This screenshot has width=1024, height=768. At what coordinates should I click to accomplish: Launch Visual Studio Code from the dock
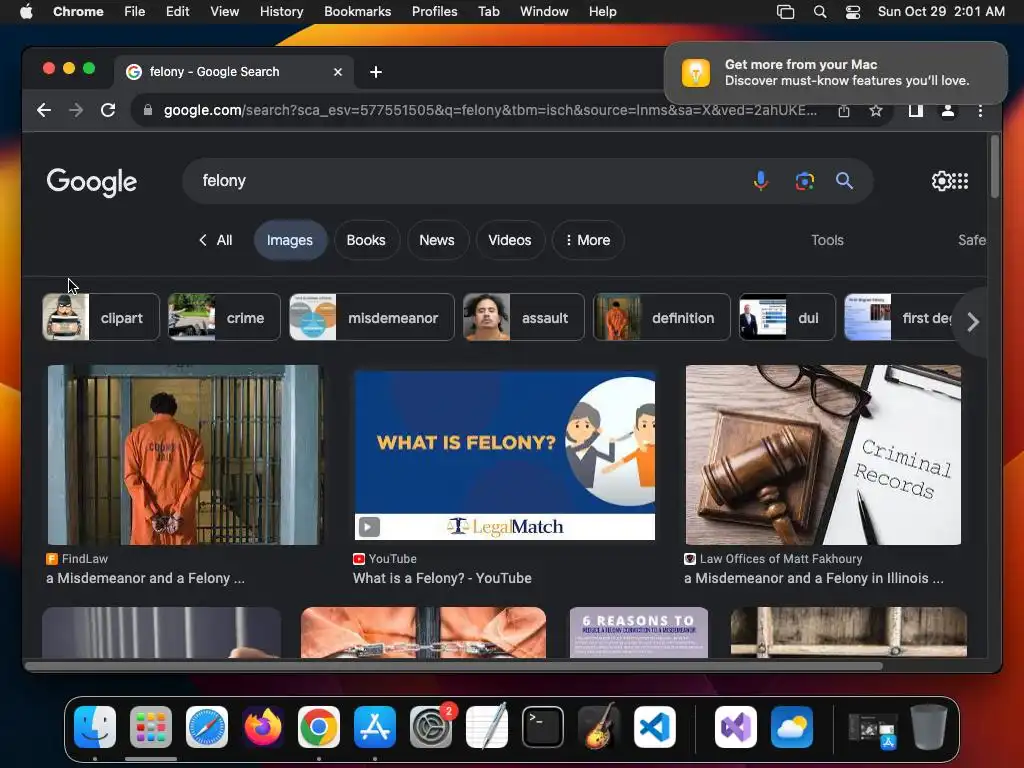click(x=655, y=727)
